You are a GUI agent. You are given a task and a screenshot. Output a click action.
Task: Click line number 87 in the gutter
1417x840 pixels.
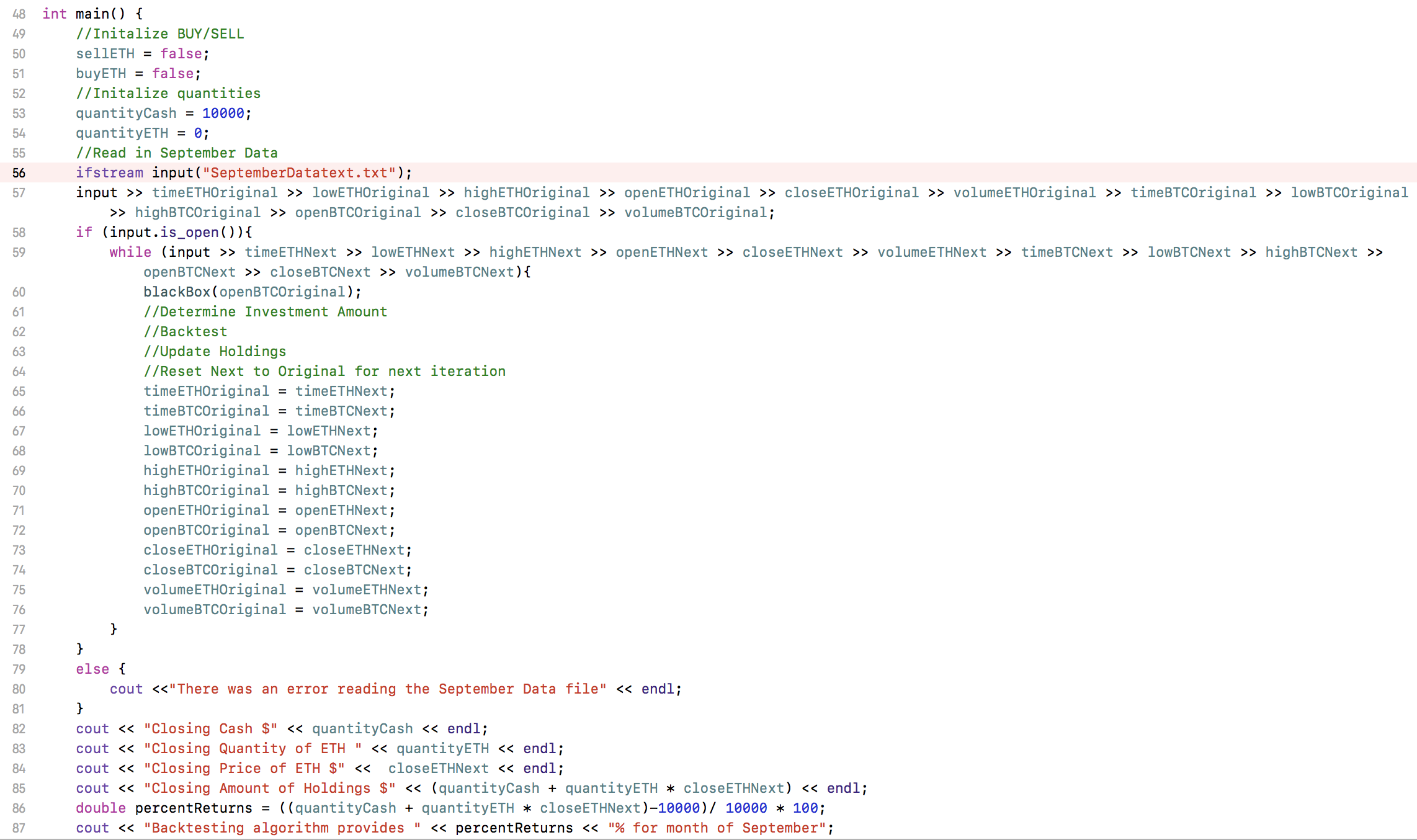(x=19, y=828)
